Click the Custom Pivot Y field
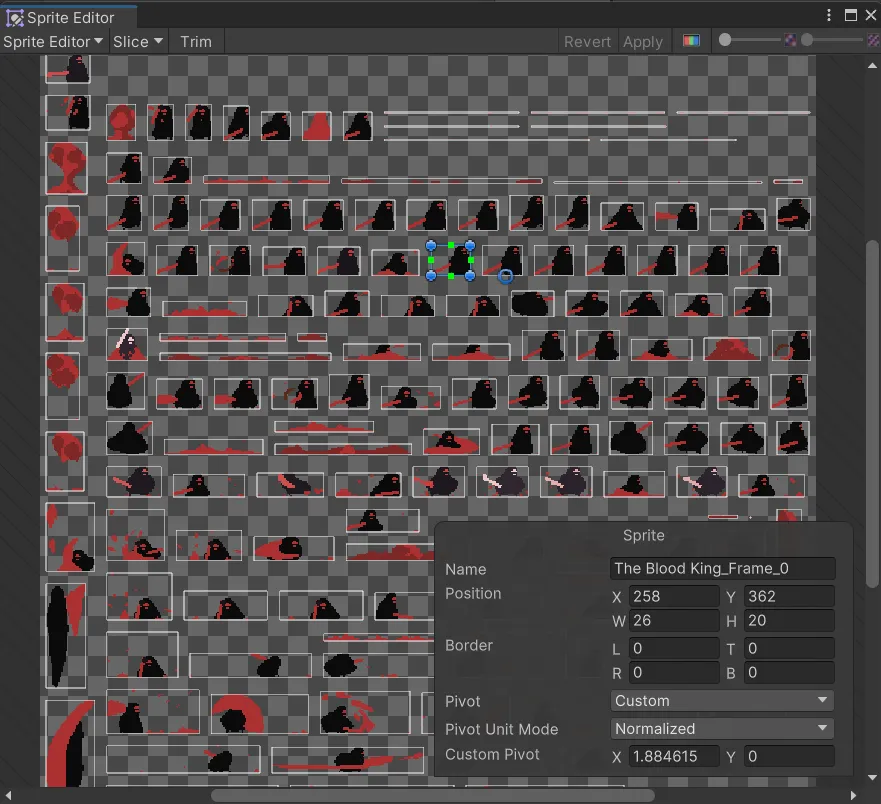 pos(789,756)
